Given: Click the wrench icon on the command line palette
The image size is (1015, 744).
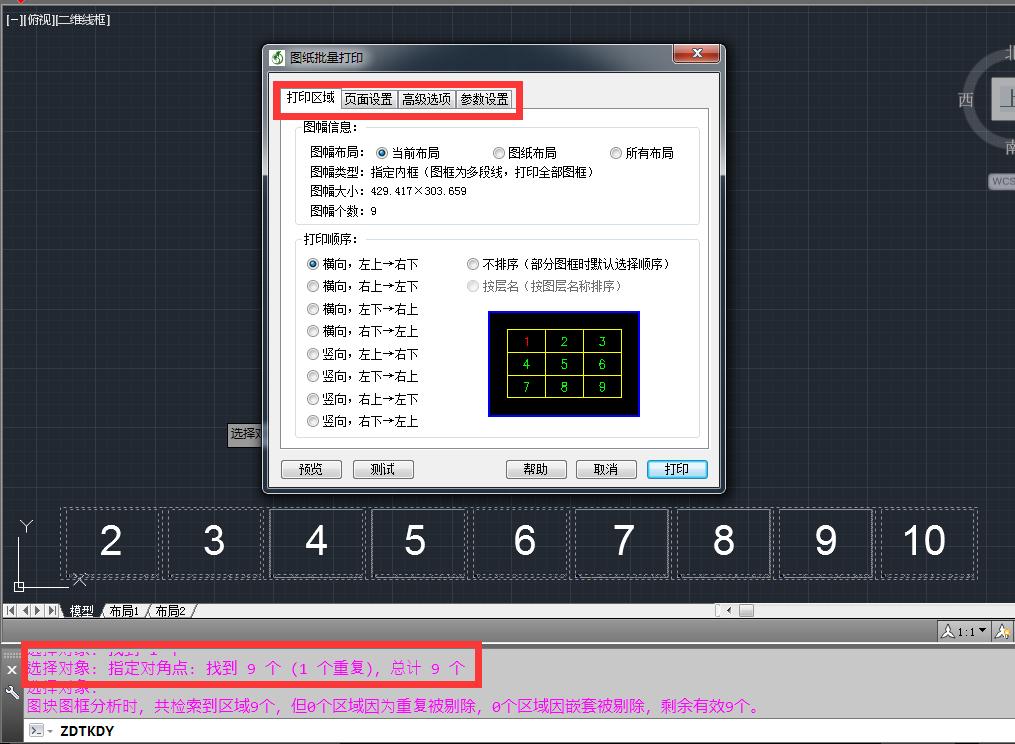Looking at the screenshot, I should 12,692.
